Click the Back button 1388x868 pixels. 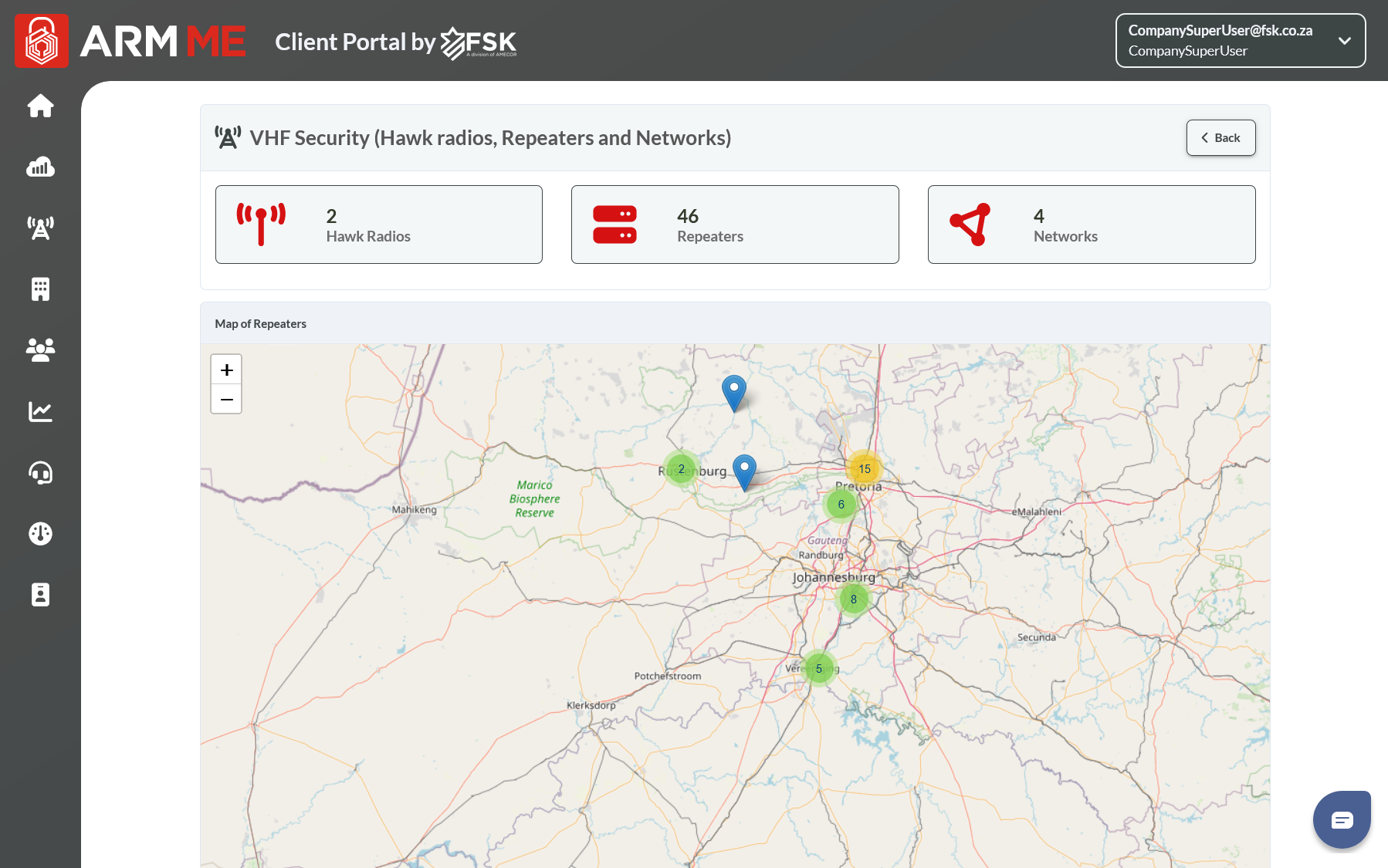[1220, 137]
